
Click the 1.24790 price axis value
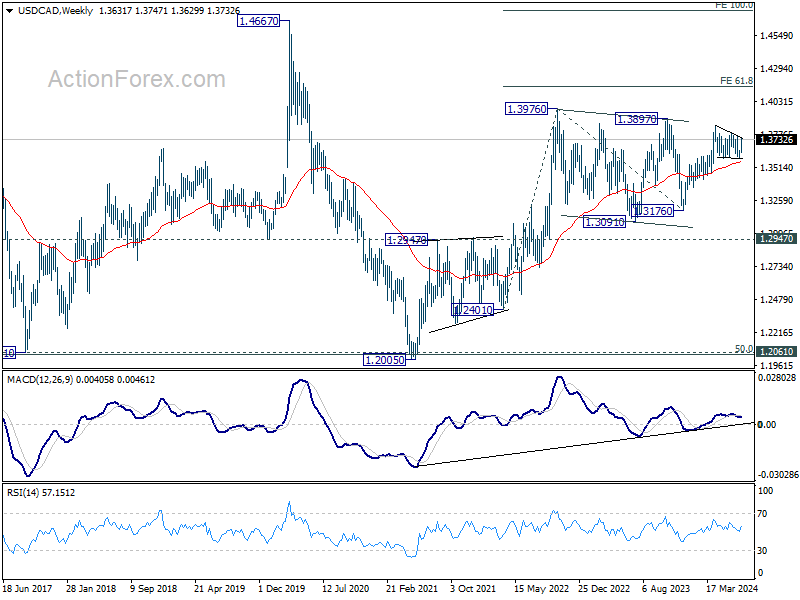777,299
